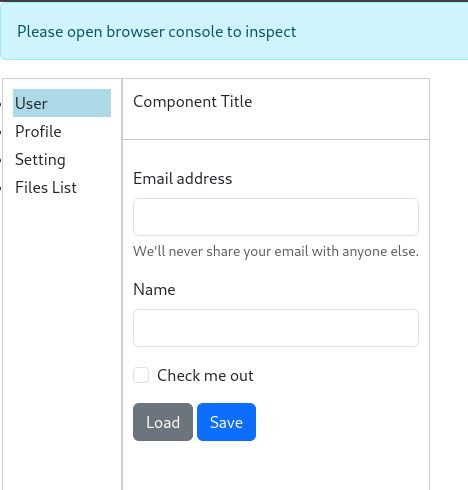The height and width of the screenshot is (490, 468).
Task: Click the divider line under Component Title
Action: point(276,139)
